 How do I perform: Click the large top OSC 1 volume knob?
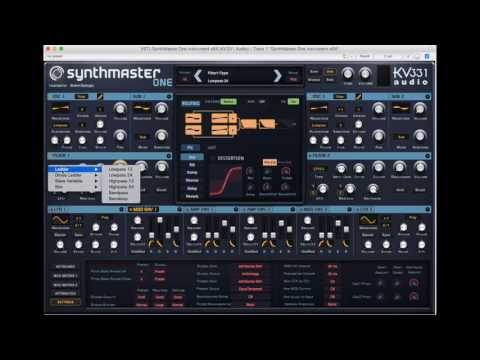120,108
